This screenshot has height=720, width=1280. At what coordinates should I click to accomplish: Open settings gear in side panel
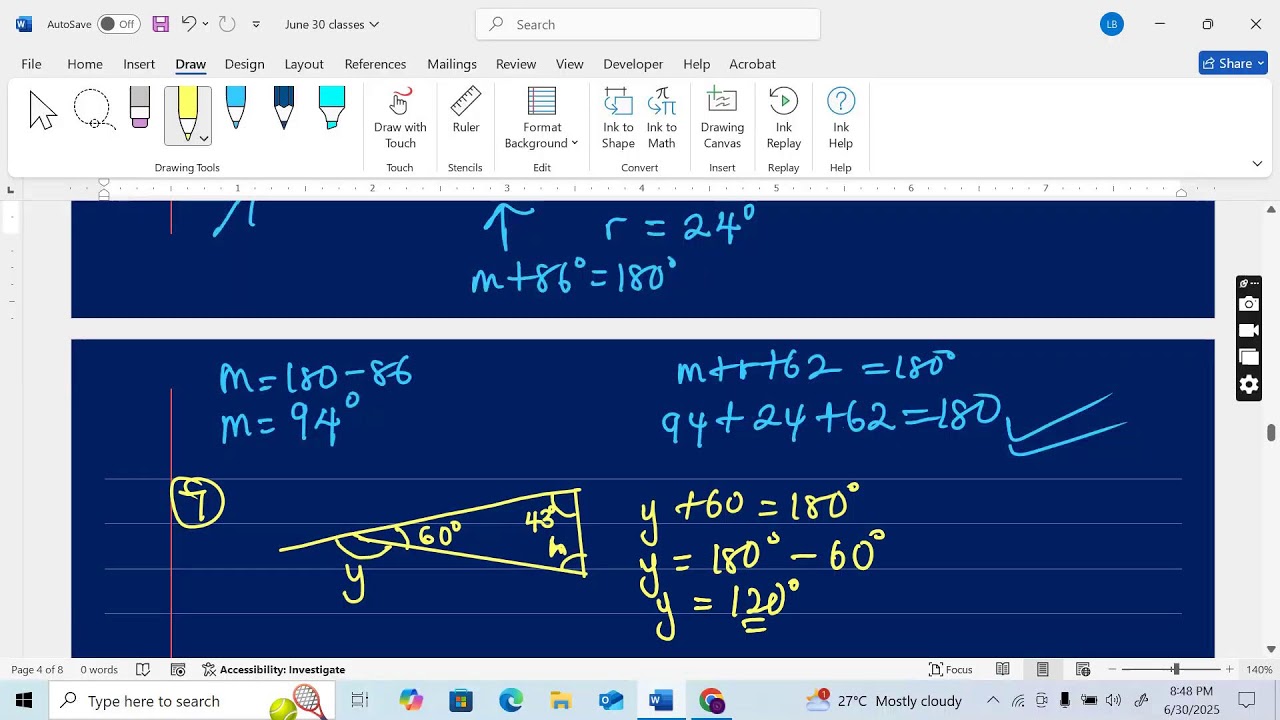(1249, 384)
